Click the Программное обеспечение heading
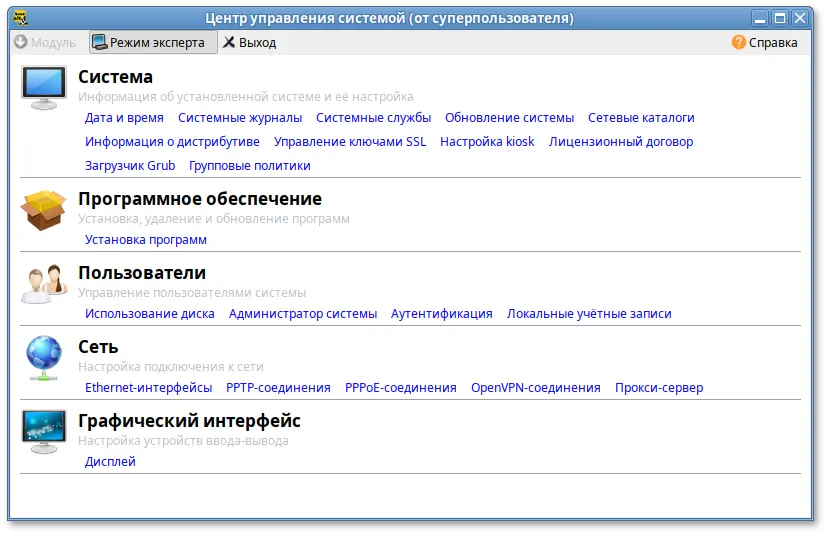This screenshot has width=827, height=535. tap(200, 199)
